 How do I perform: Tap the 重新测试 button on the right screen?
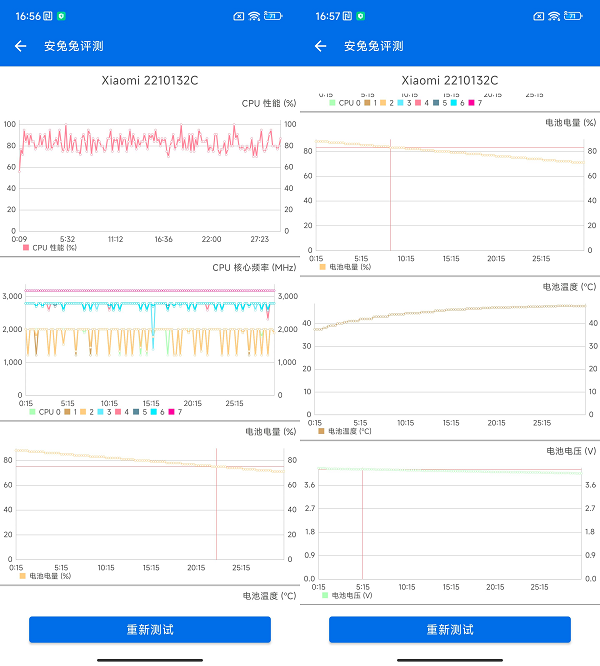(x=450, y=629)
